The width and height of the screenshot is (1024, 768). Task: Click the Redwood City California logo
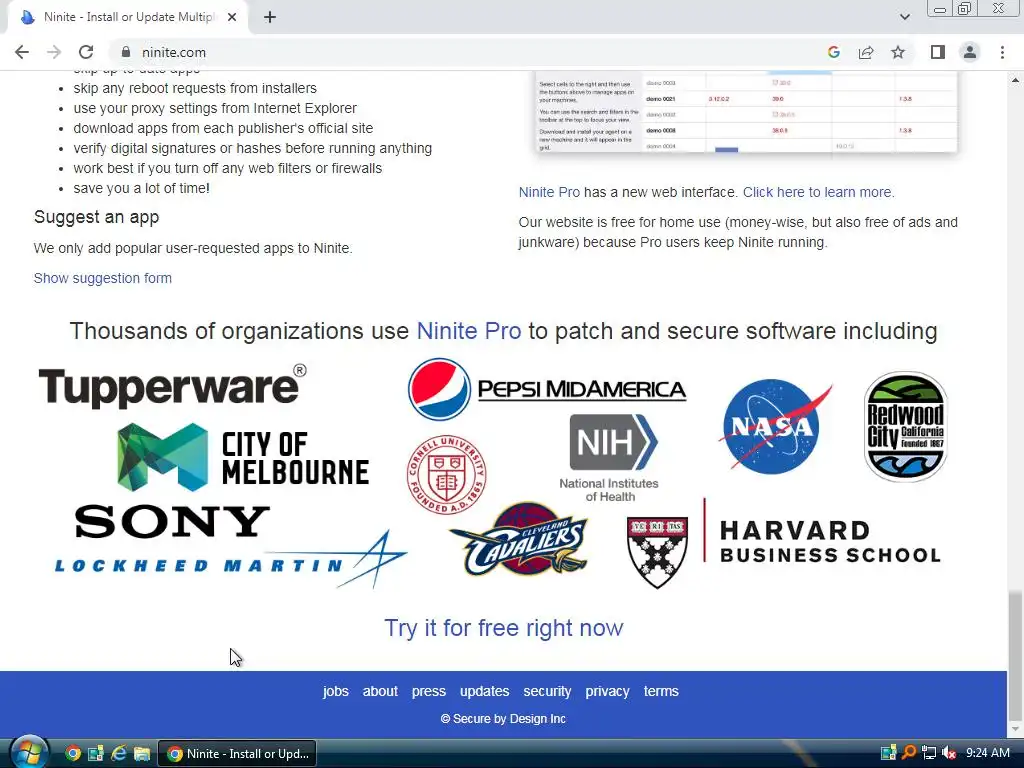coord(905,426)
